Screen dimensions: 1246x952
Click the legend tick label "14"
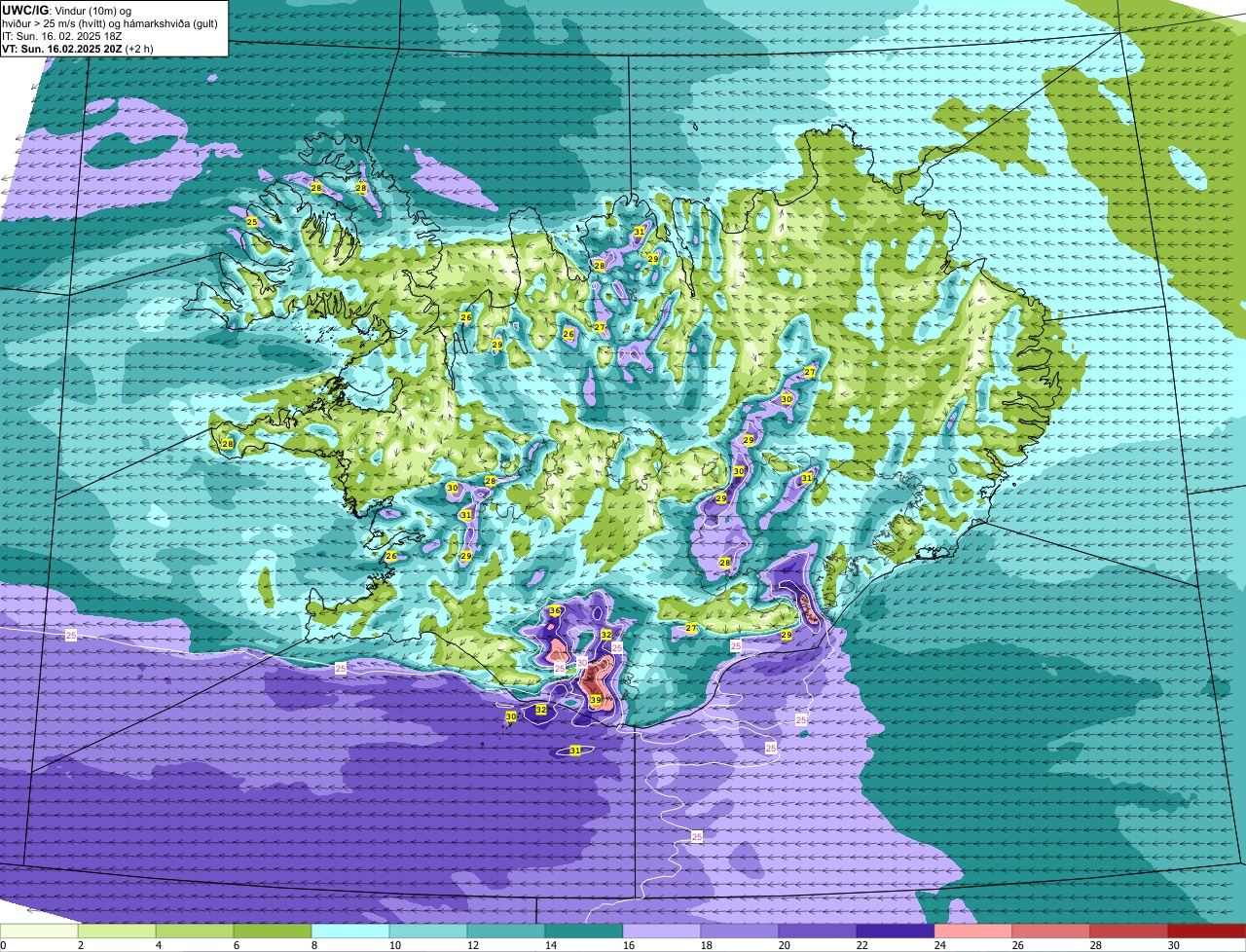coord(551,945)
